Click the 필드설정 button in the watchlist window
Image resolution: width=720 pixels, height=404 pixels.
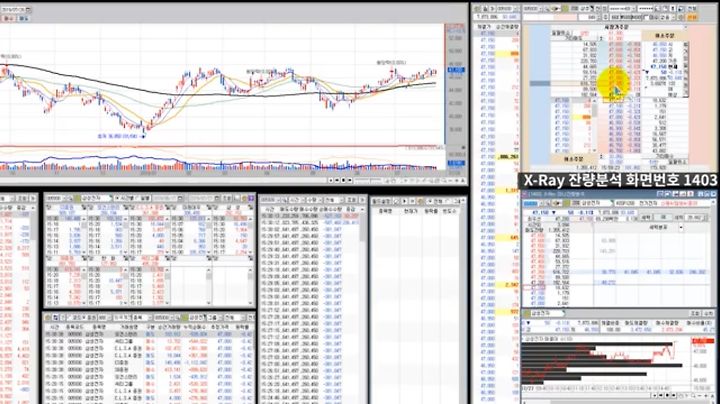point(381,201)
